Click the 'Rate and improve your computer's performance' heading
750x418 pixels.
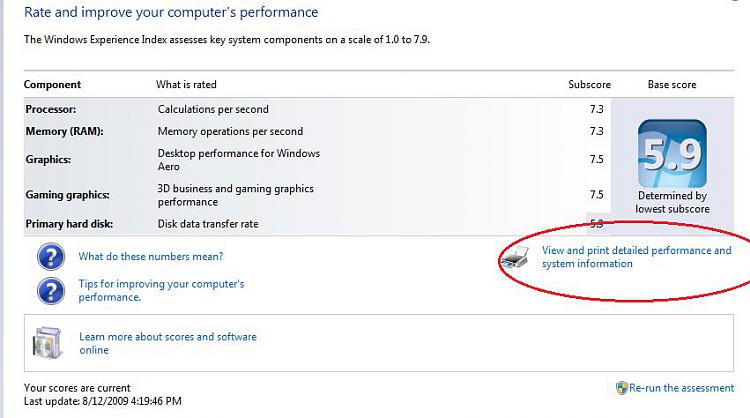171,12
